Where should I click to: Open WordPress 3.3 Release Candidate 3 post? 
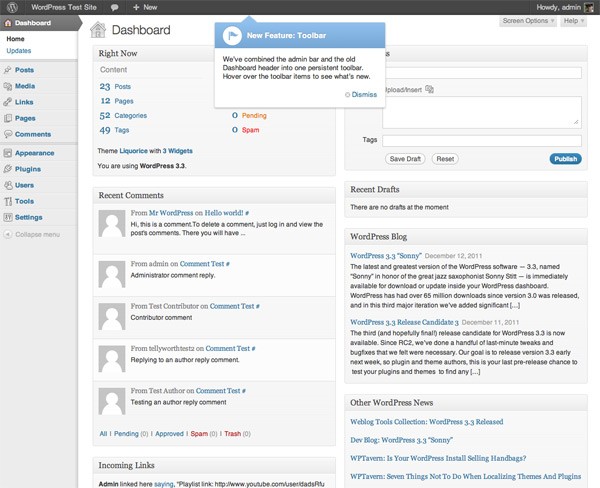click(x=404, y=322)
